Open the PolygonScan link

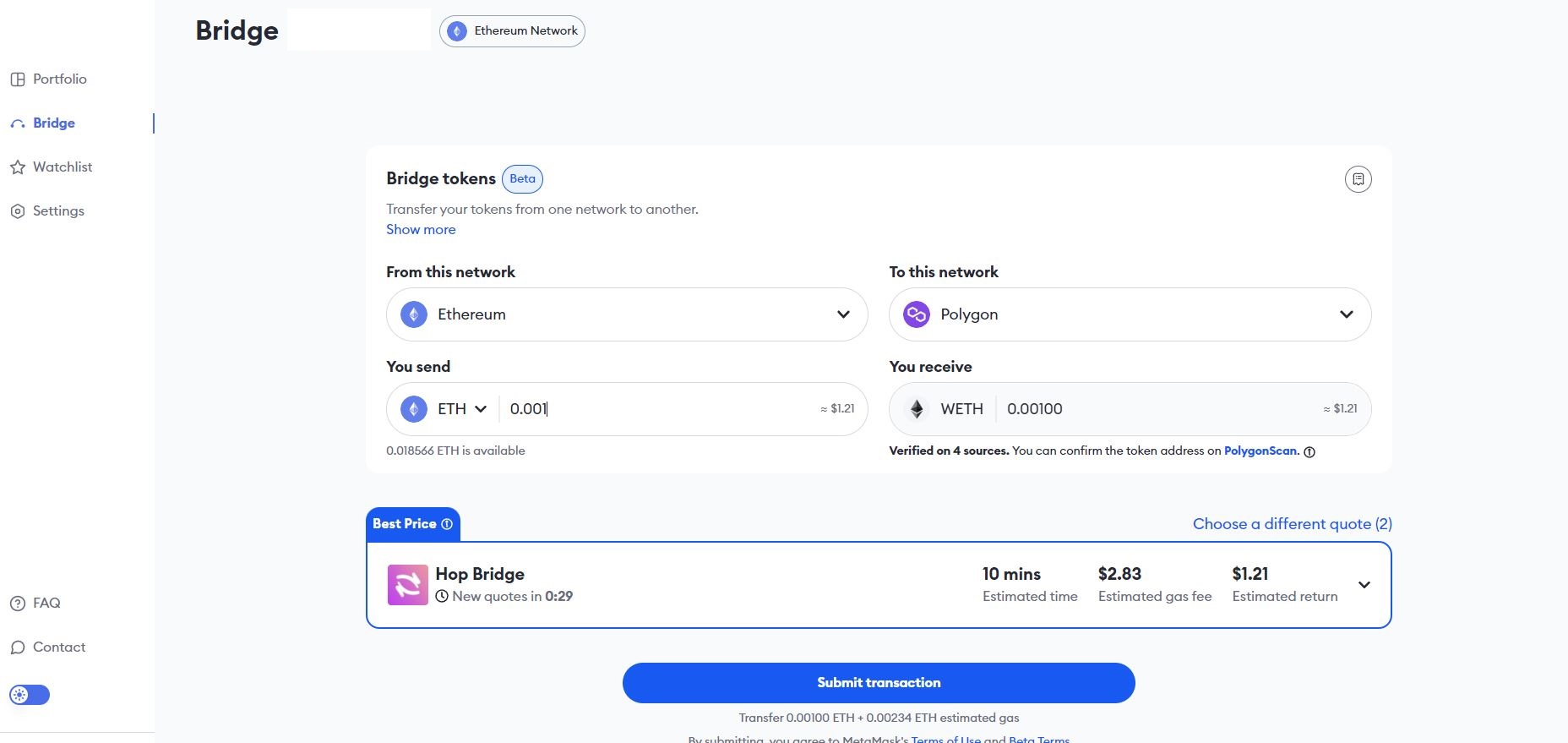coord(1260,451)
